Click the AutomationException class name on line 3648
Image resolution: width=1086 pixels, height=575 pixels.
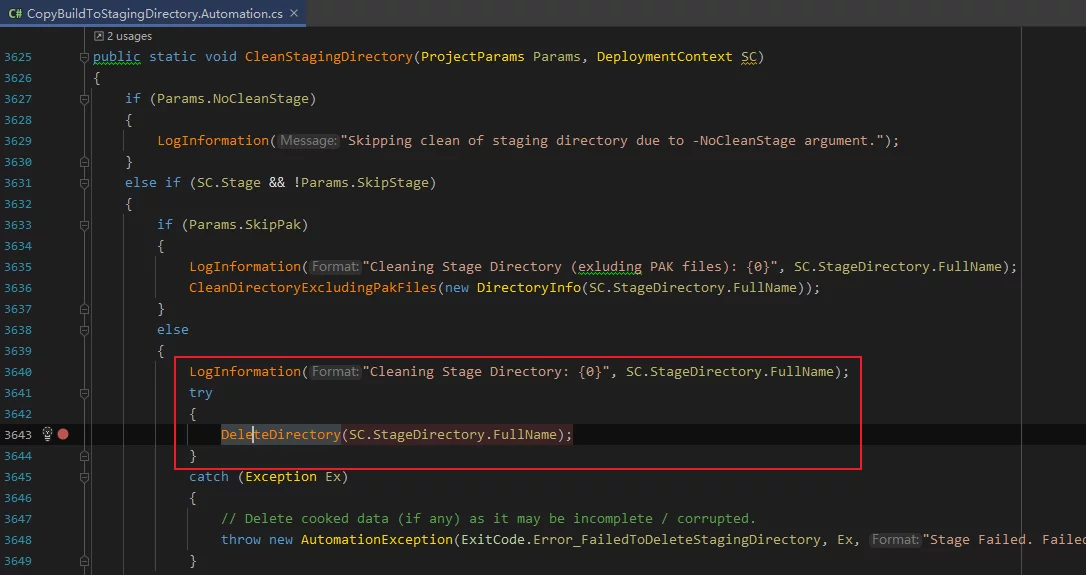(x=377, y=540)
